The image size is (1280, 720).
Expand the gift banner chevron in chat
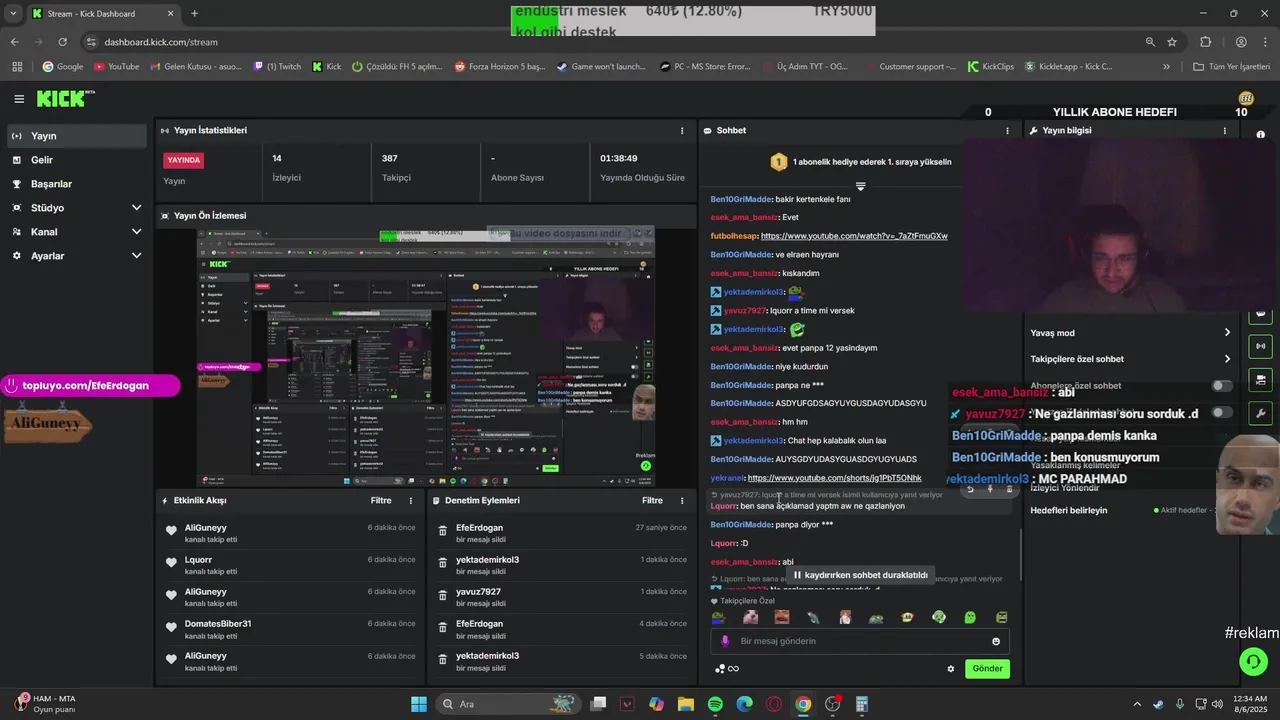tap(860, 187)
